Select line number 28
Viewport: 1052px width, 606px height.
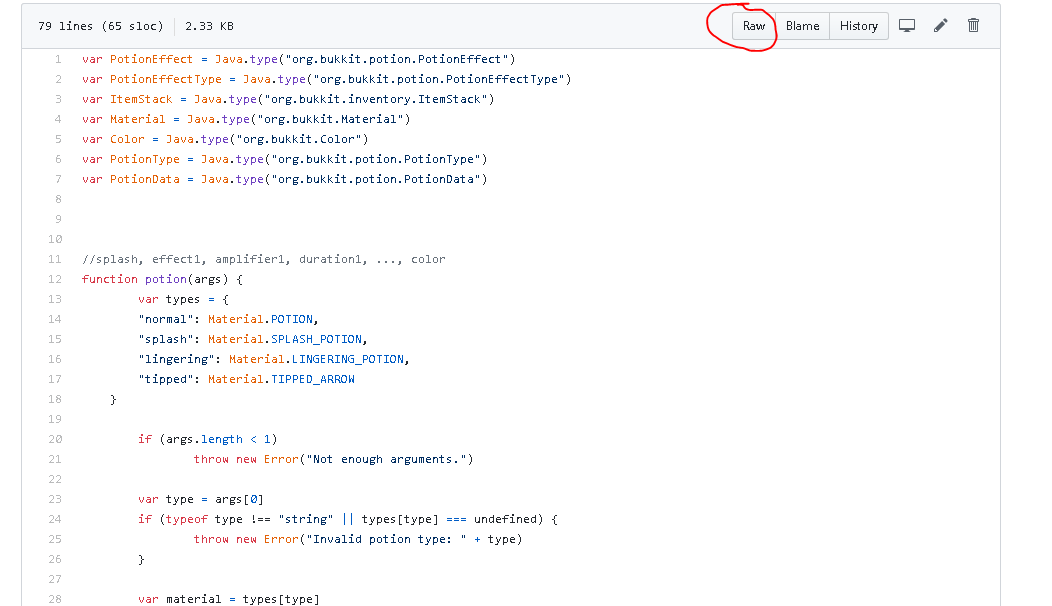click(55, 599)
